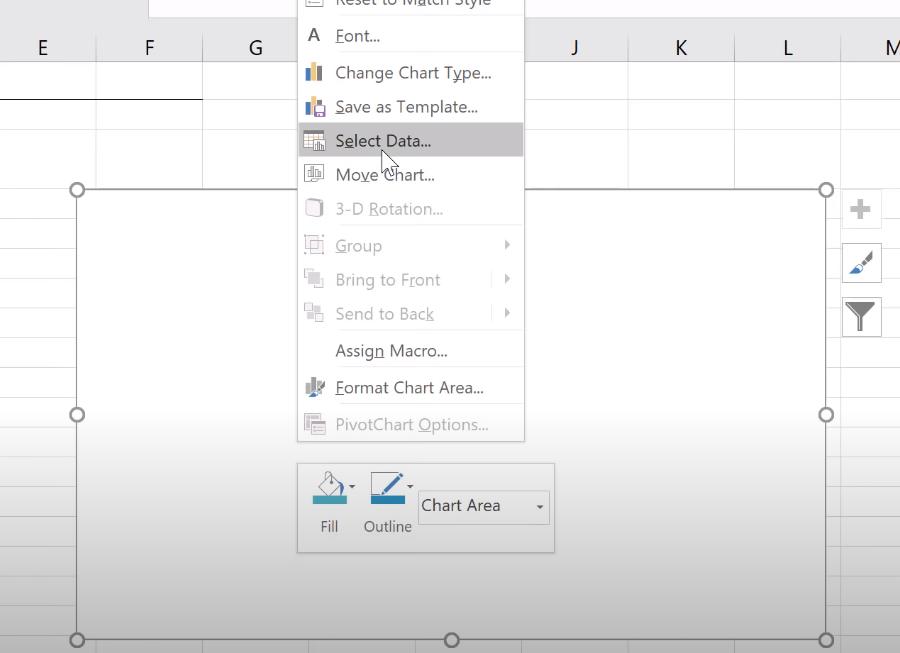Screen dimensions: 900x653
Task: Expand the Fill color dropdown arrow
Action: pos(352,487)
